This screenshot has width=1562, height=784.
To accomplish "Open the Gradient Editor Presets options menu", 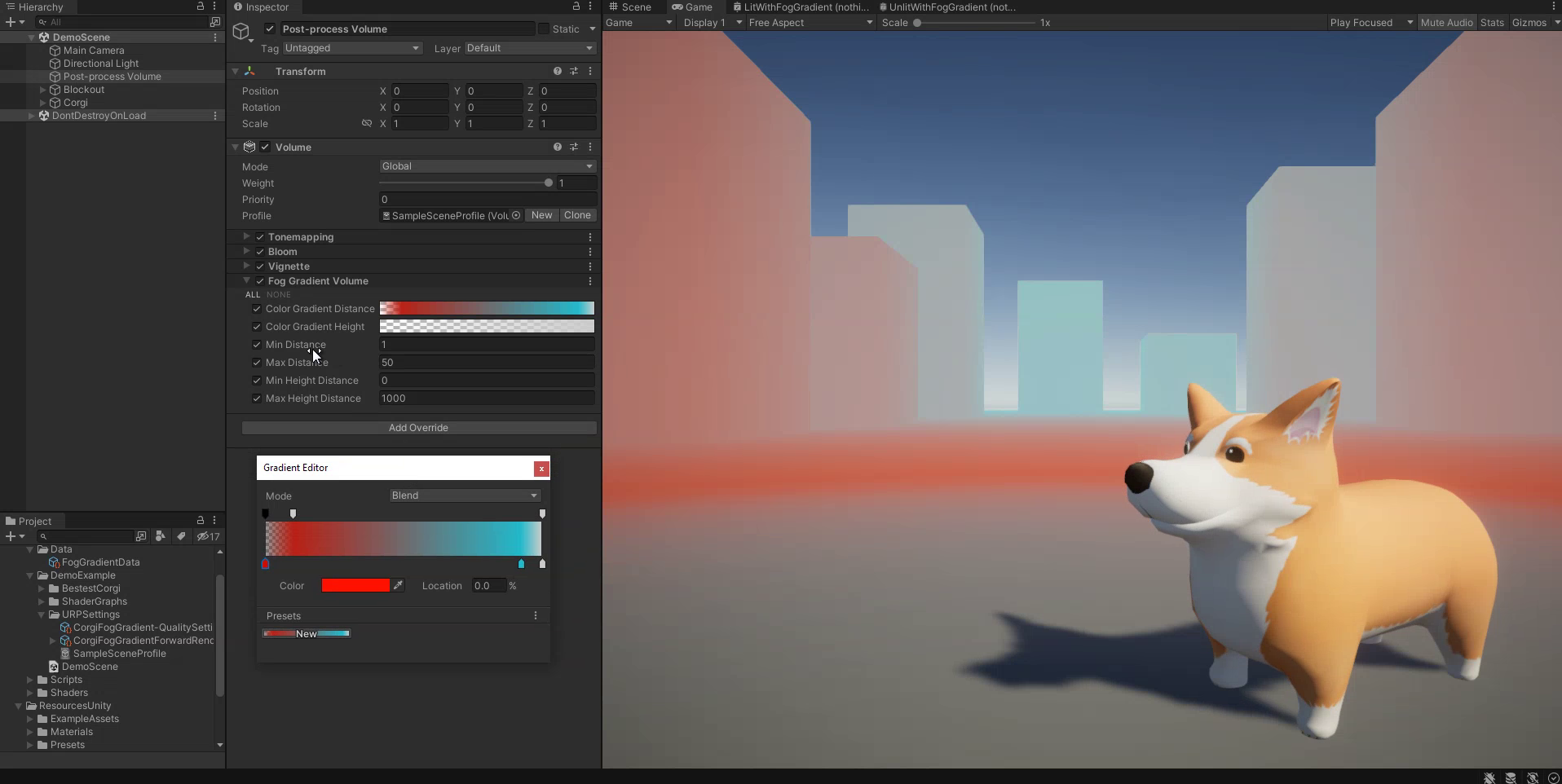I will [536, 616].
